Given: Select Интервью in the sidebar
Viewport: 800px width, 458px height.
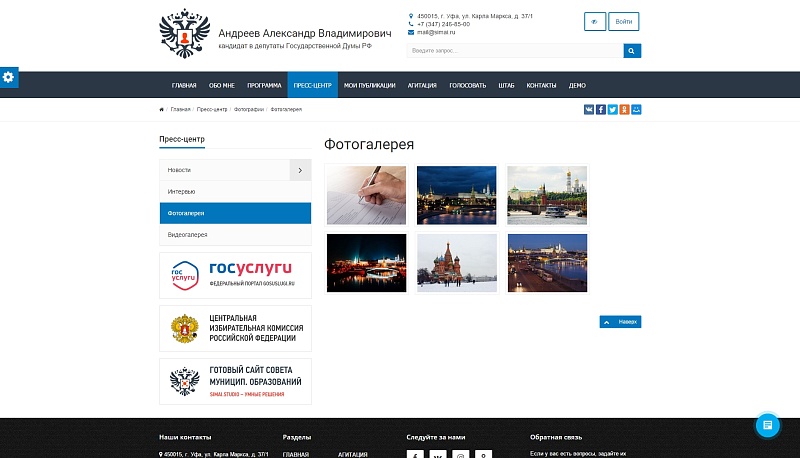Looking at the screenshot, I should tap(235, 192).
